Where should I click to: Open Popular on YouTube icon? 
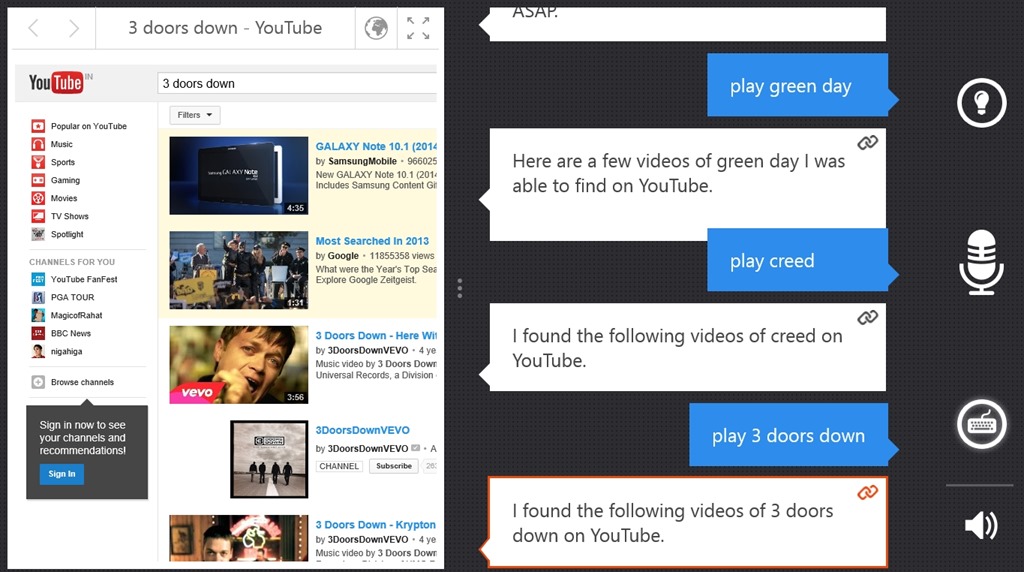click(x=39, y=126)
